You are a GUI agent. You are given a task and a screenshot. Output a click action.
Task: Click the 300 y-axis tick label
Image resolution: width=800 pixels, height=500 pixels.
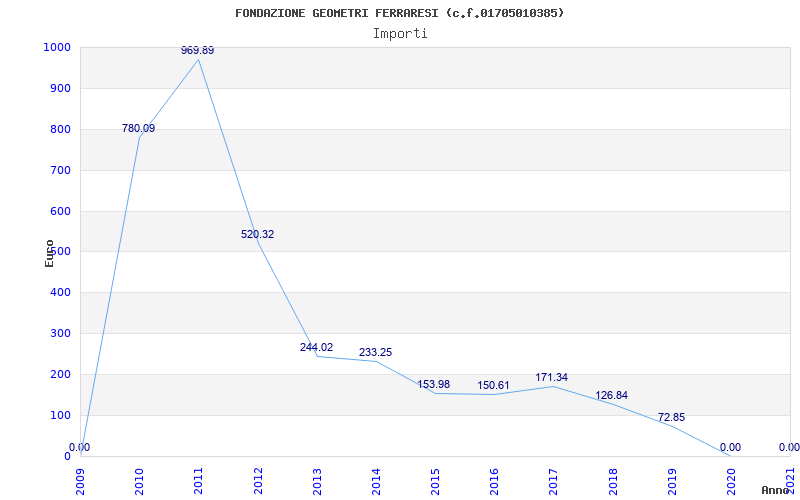[60, 333]
